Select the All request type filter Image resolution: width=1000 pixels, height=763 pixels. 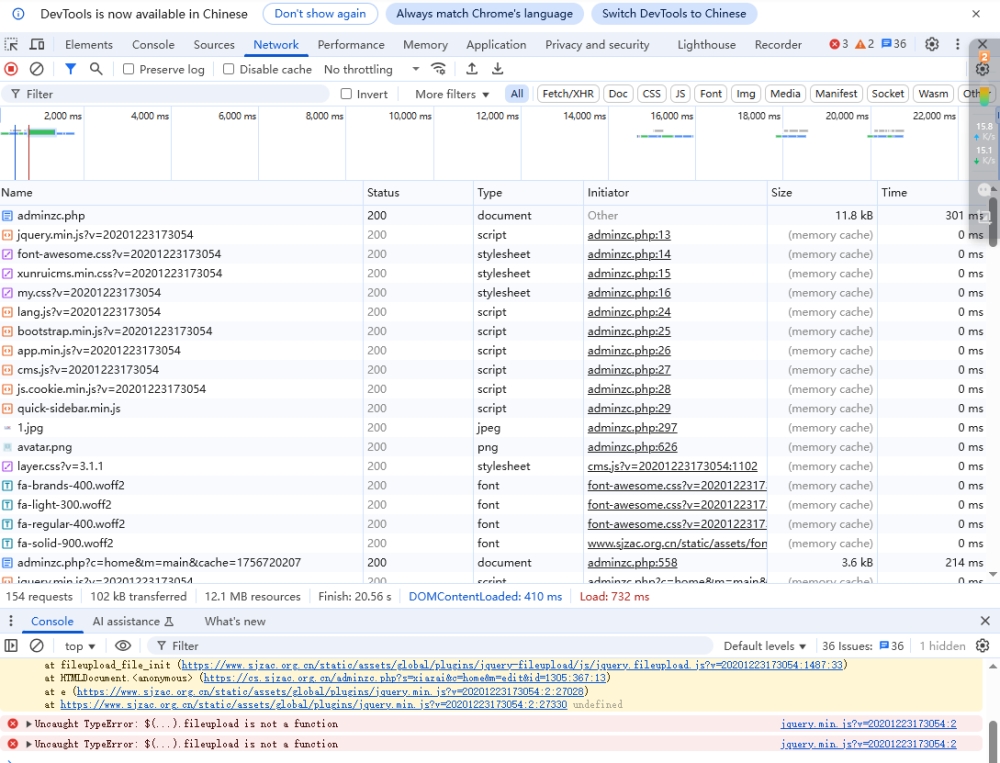click(x=517, y=94)
